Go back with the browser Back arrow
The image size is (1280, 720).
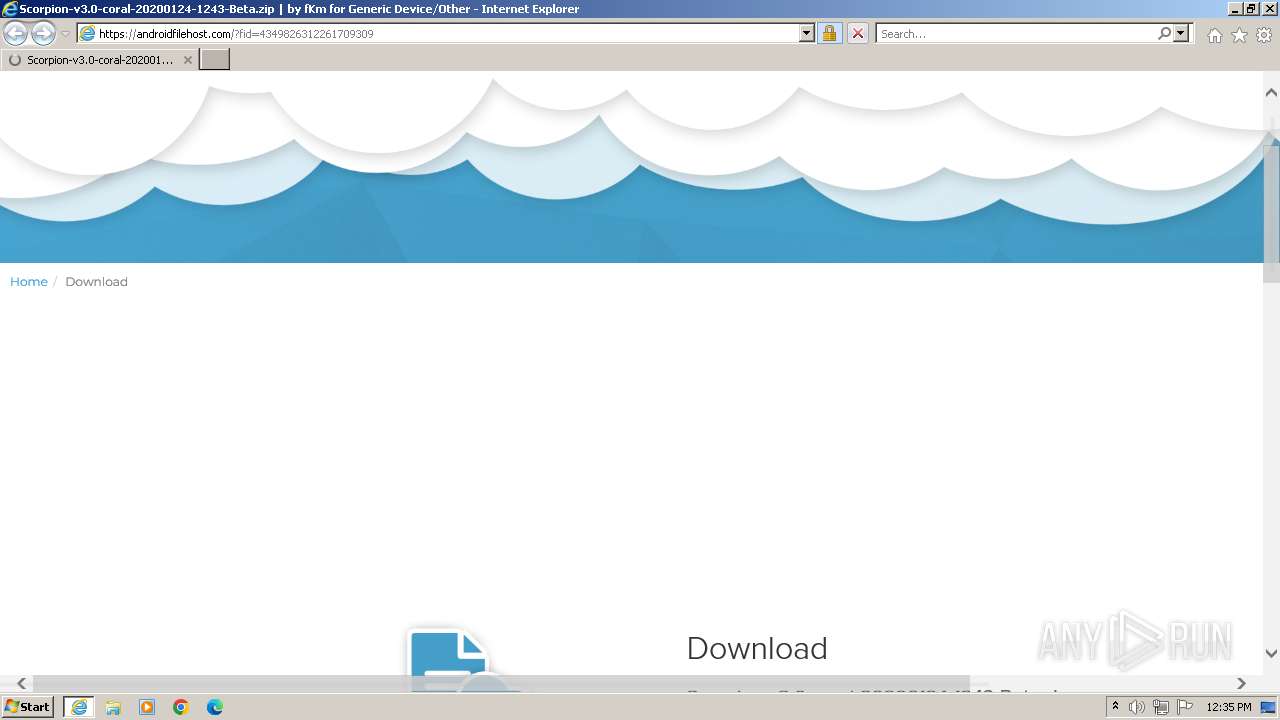pyautogui.click(x=15, y=34)
